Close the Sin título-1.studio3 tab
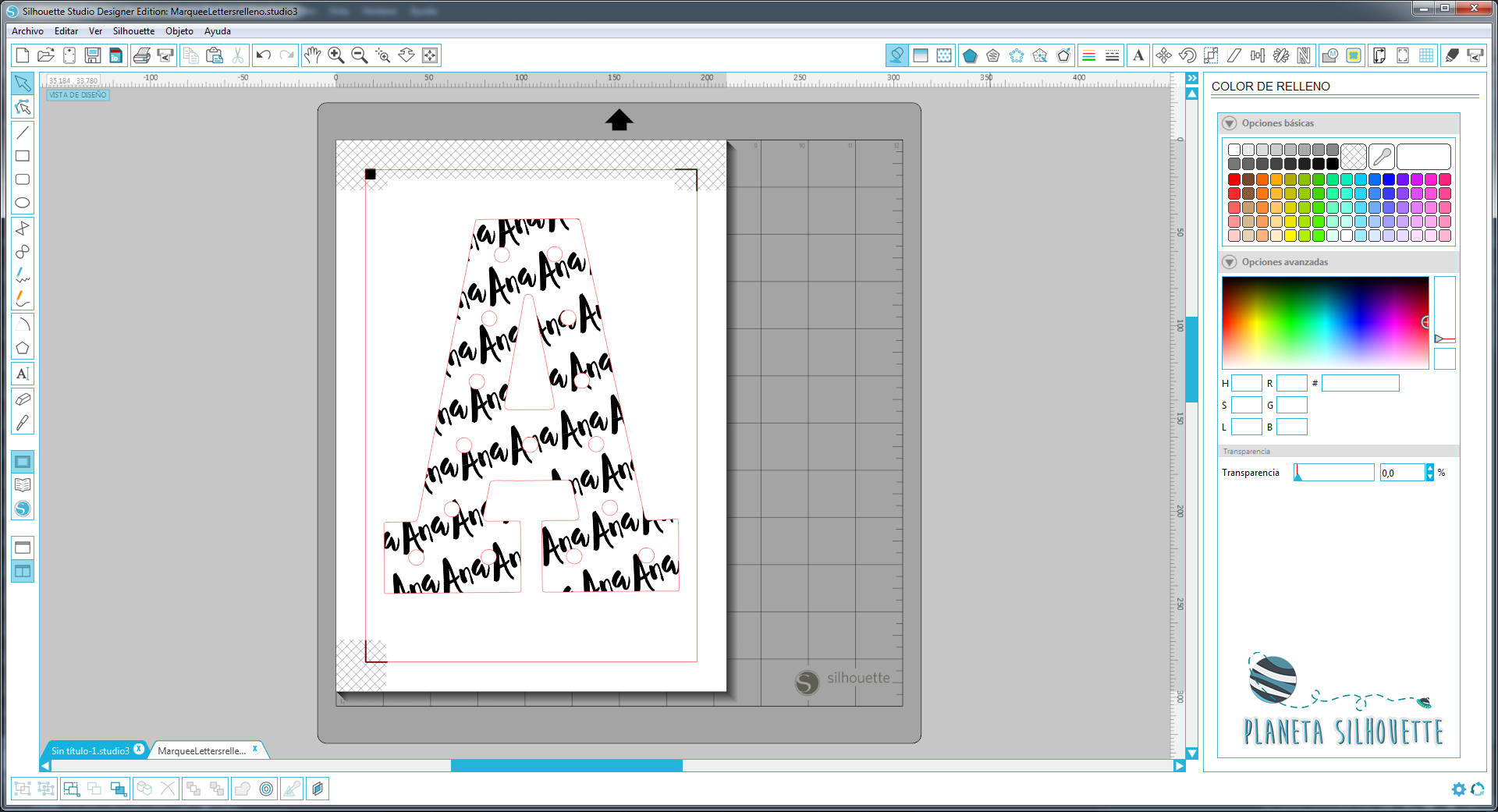1498x812 pixels. pos(139,749)
